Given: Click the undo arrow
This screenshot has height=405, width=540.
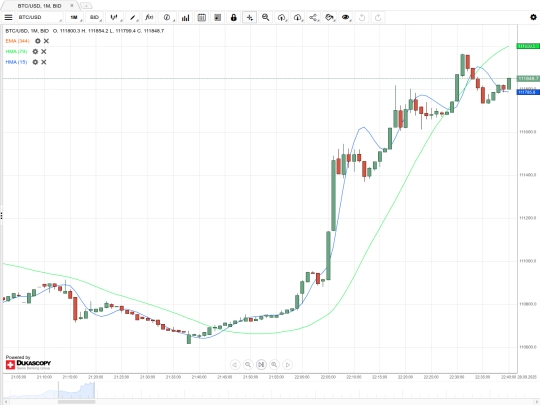Looking at the screenshot, I should click(x=362, y=17).
